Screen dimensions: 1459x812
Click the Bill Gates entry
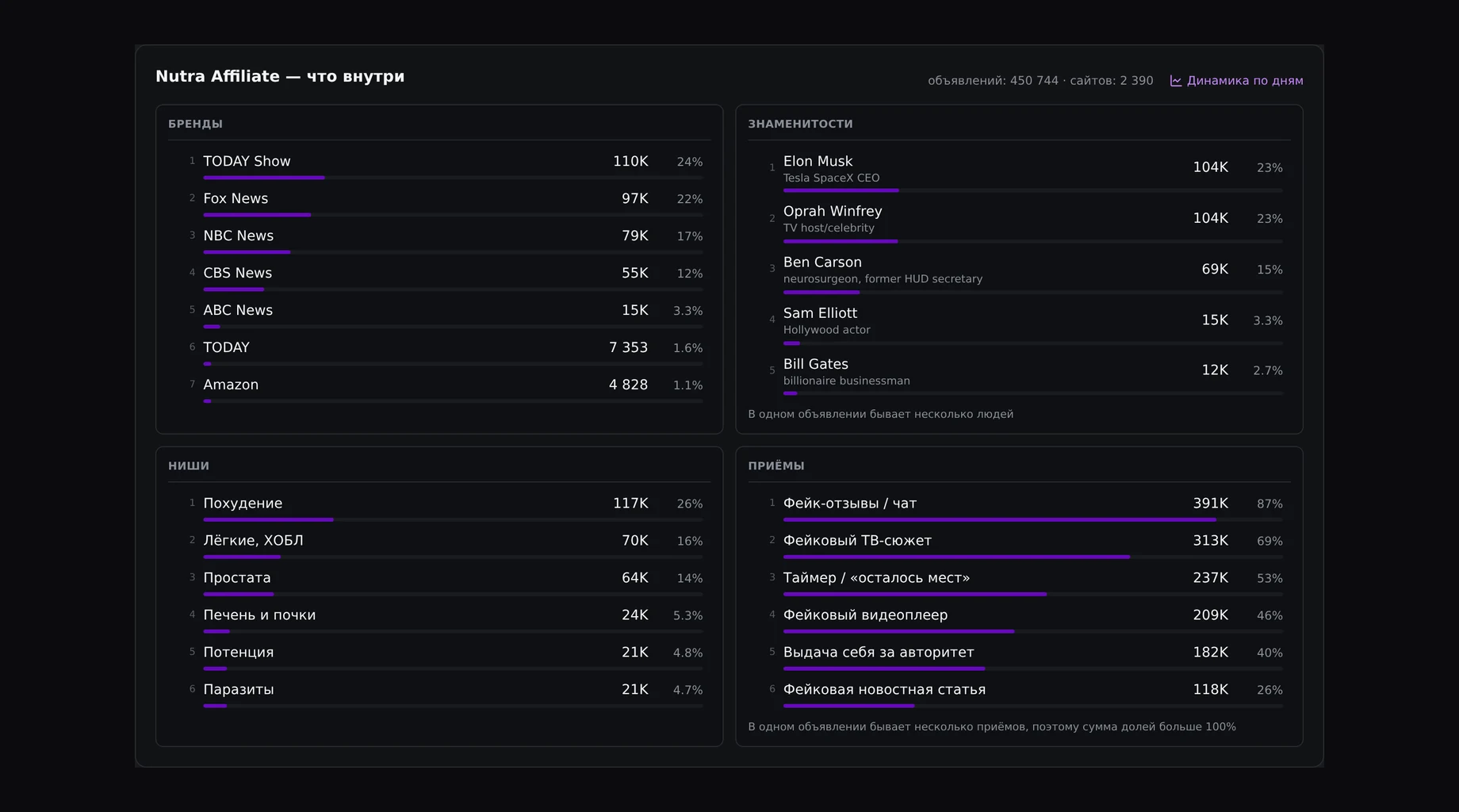(1025, 375)
